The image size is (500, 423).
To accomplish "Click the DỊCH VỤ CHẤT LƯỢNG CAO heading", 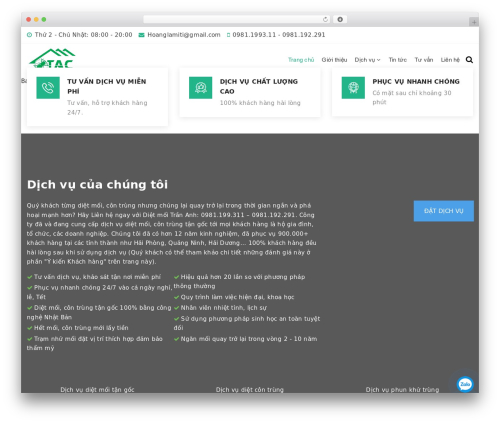I will [x=259, y=86].
